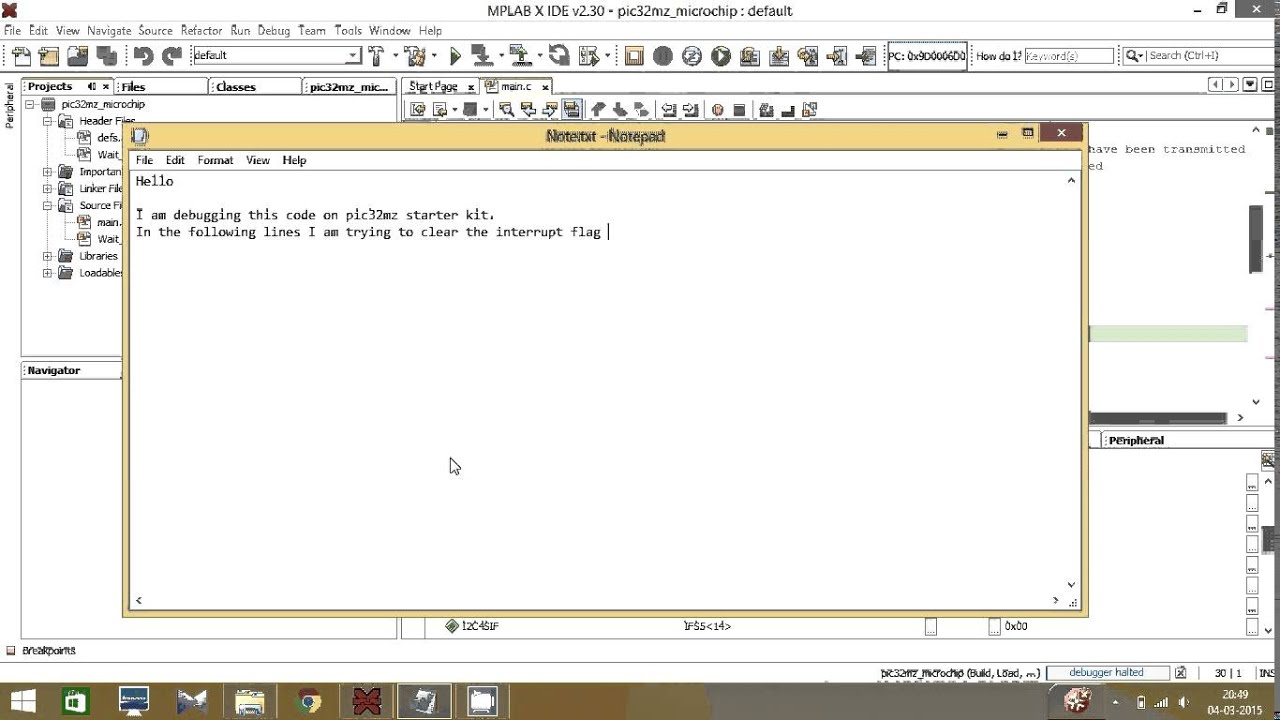Open the File menu in MPLAB X

(12, 31)
